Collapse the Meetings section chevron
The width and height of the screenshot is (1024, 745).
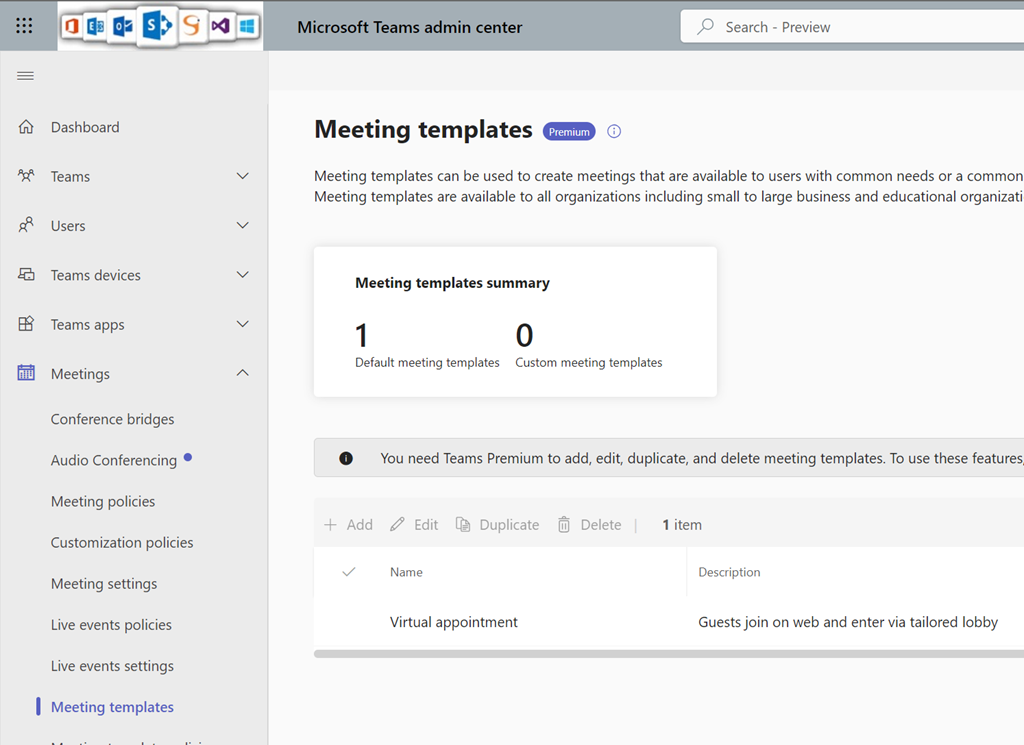click(x=242, y=373)
